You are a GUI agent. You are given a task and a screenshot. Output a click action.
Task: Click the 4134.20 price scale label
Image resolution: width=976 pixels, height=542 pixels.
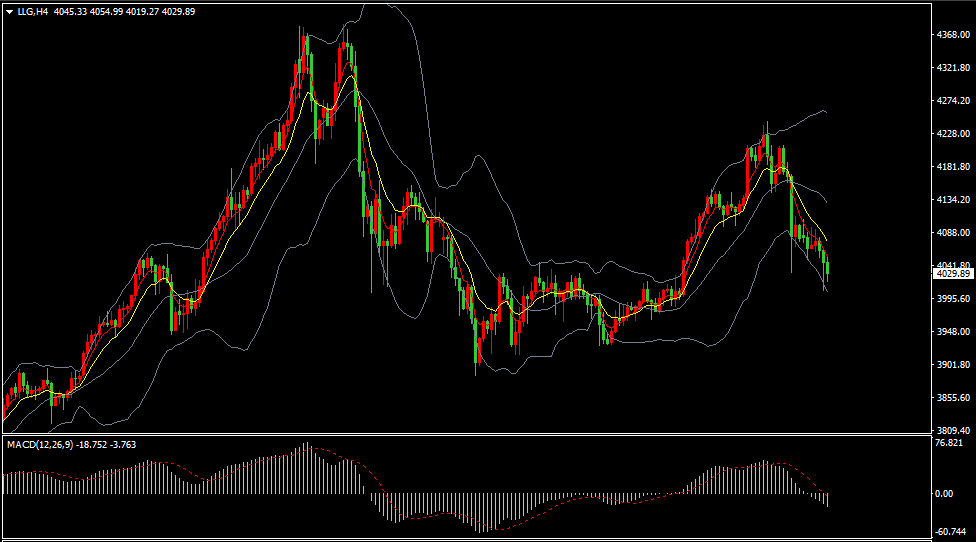pyautogui.click(x=953, y=200)
